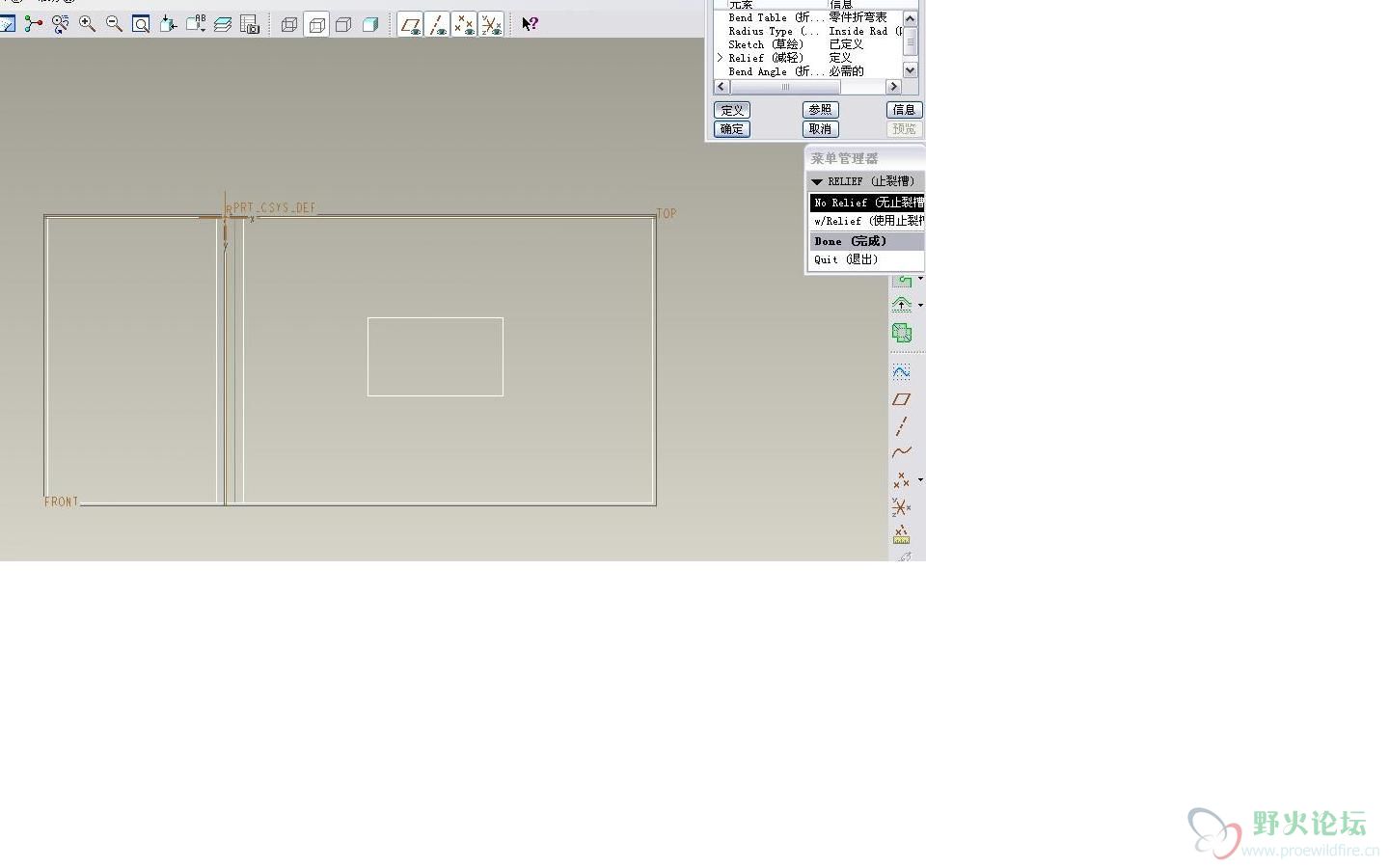Open the layers icon
Viewport: 1389px width, 868px height.
pos(223,24)
